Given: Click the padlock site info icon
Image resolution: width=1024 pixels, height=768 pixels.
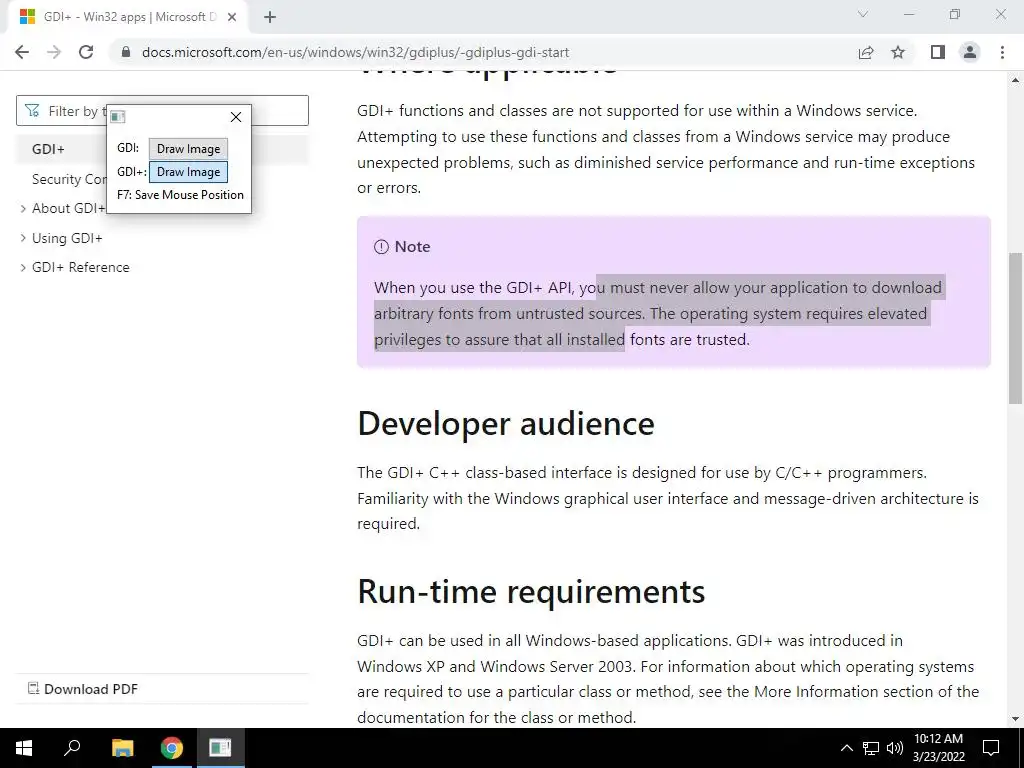Looking at the screenshot, I should (x=126, y=52).
